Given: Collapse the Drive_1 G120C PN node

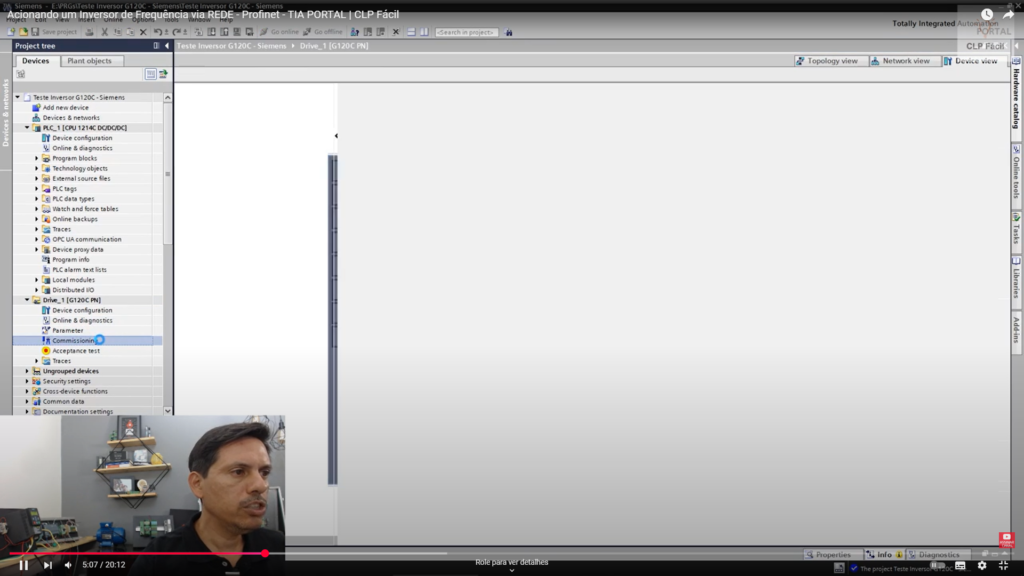Looking at the screenshot, I should point(27,300).
